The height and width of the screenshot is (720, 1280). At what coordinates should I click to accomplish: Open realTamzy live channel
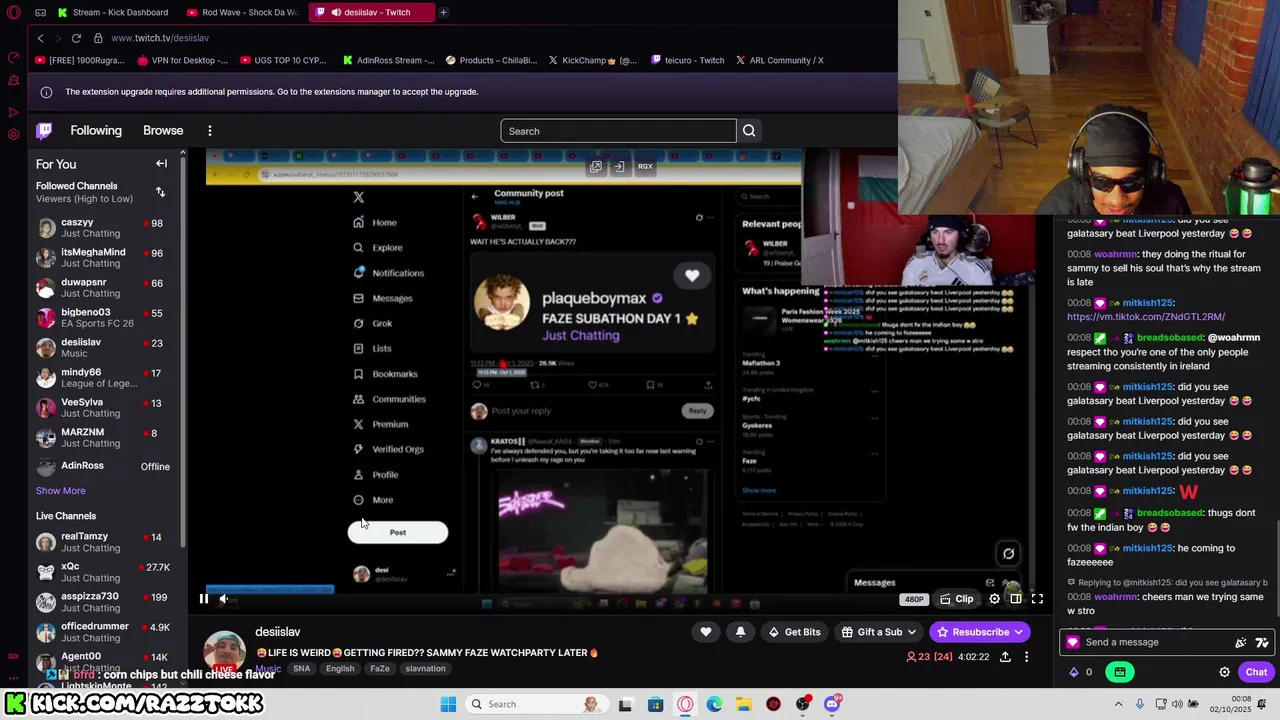click(x=103, y=542)
